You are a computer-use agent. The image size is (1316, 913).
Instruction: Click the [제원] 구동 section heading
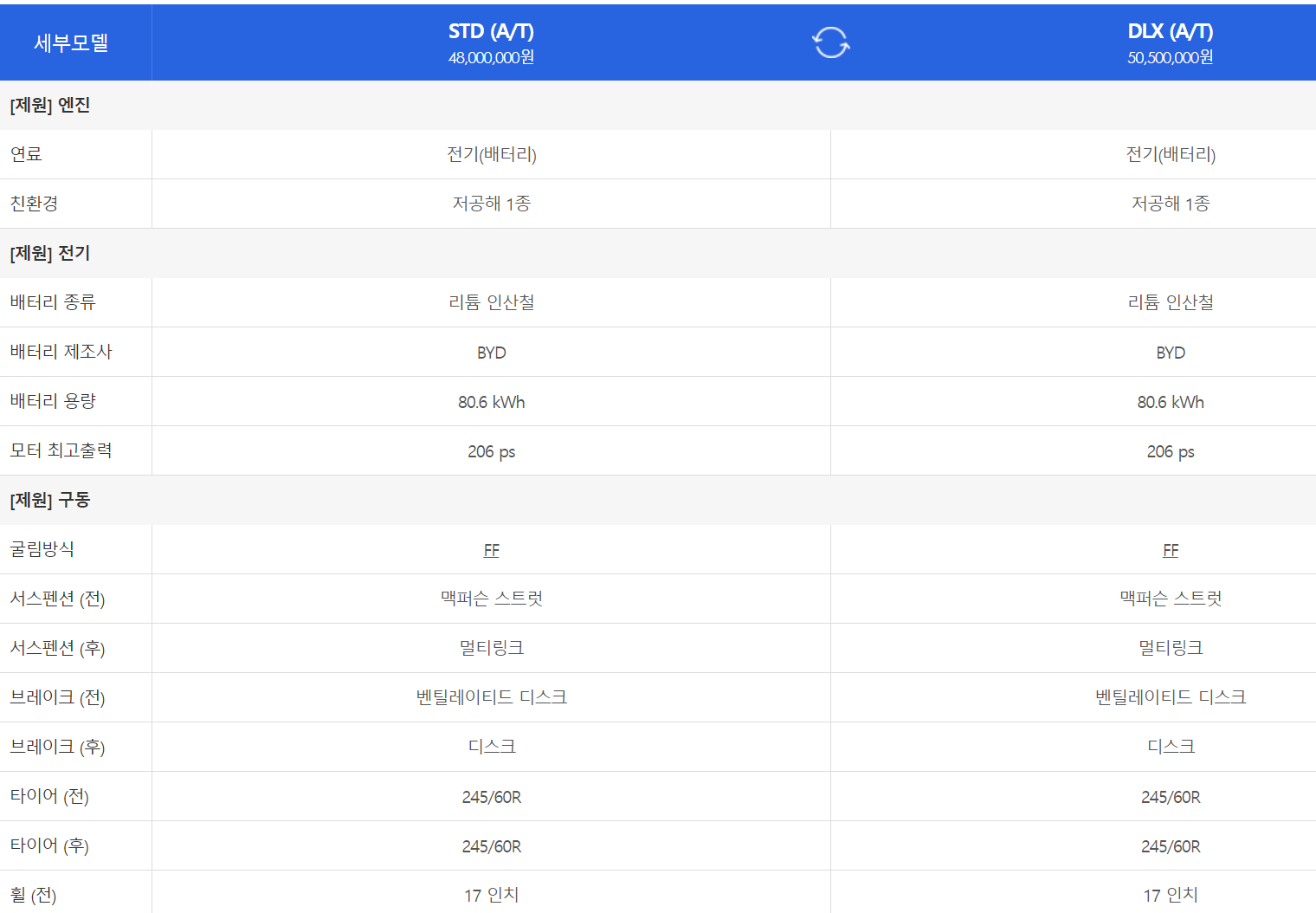coord(50,500)
